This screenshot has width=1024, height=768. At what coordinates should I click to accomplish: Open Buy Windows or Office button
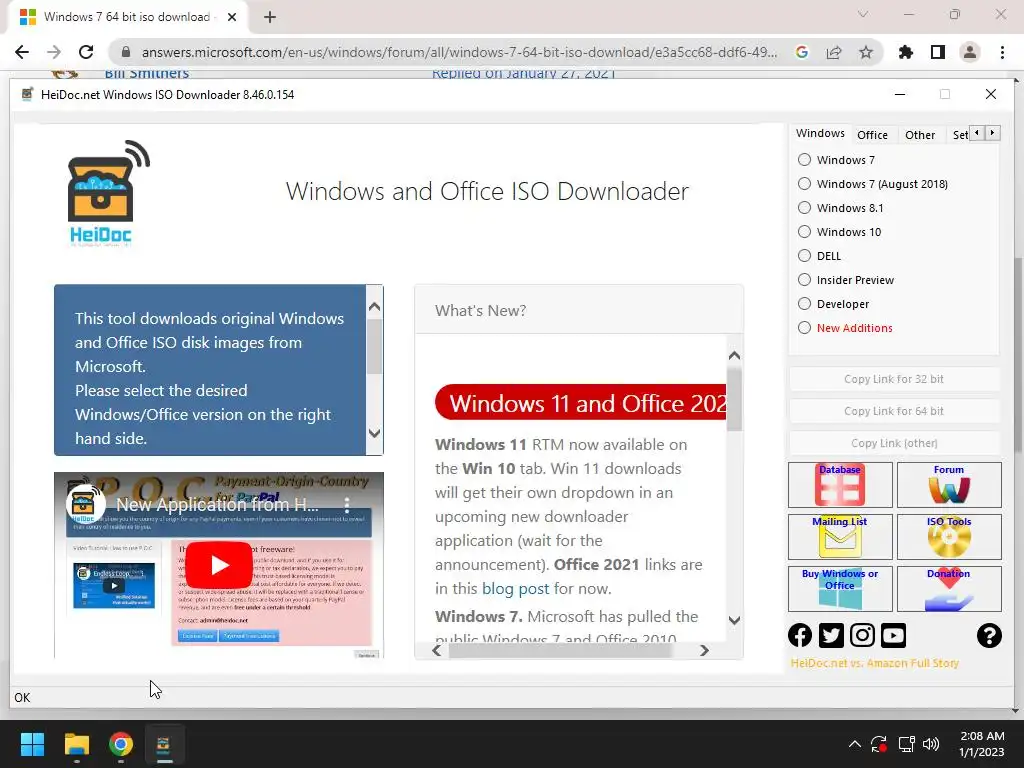pos(840,589)
